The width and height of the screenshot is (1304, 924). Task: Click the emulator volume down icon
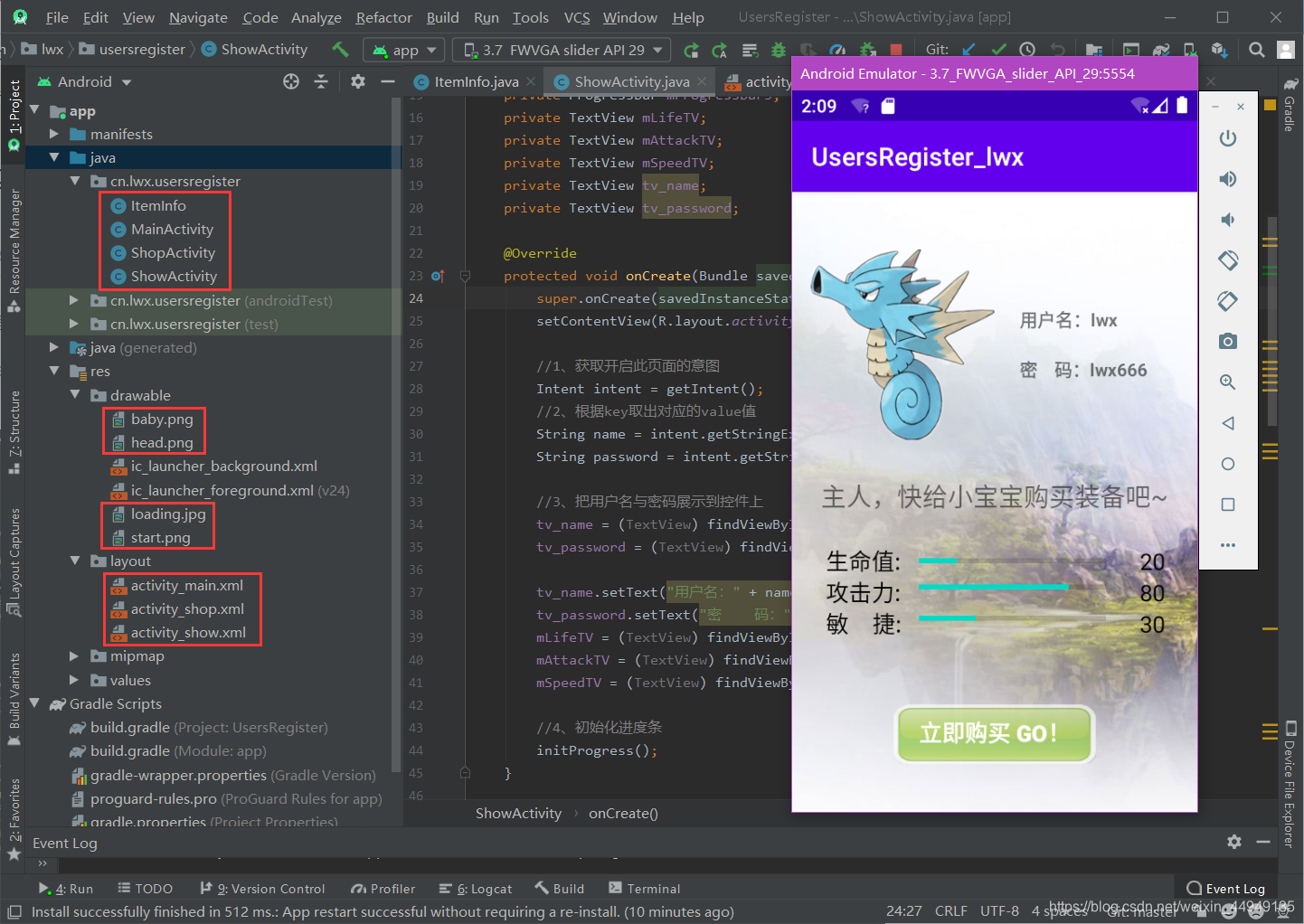pyautogui.click(x=1227, y=220)
